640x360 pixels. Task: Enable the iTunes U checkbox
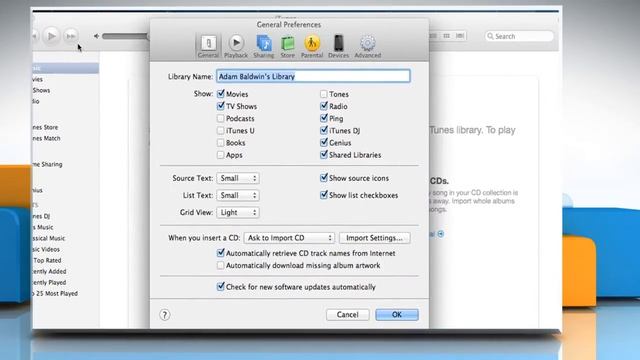click(221, 131)
